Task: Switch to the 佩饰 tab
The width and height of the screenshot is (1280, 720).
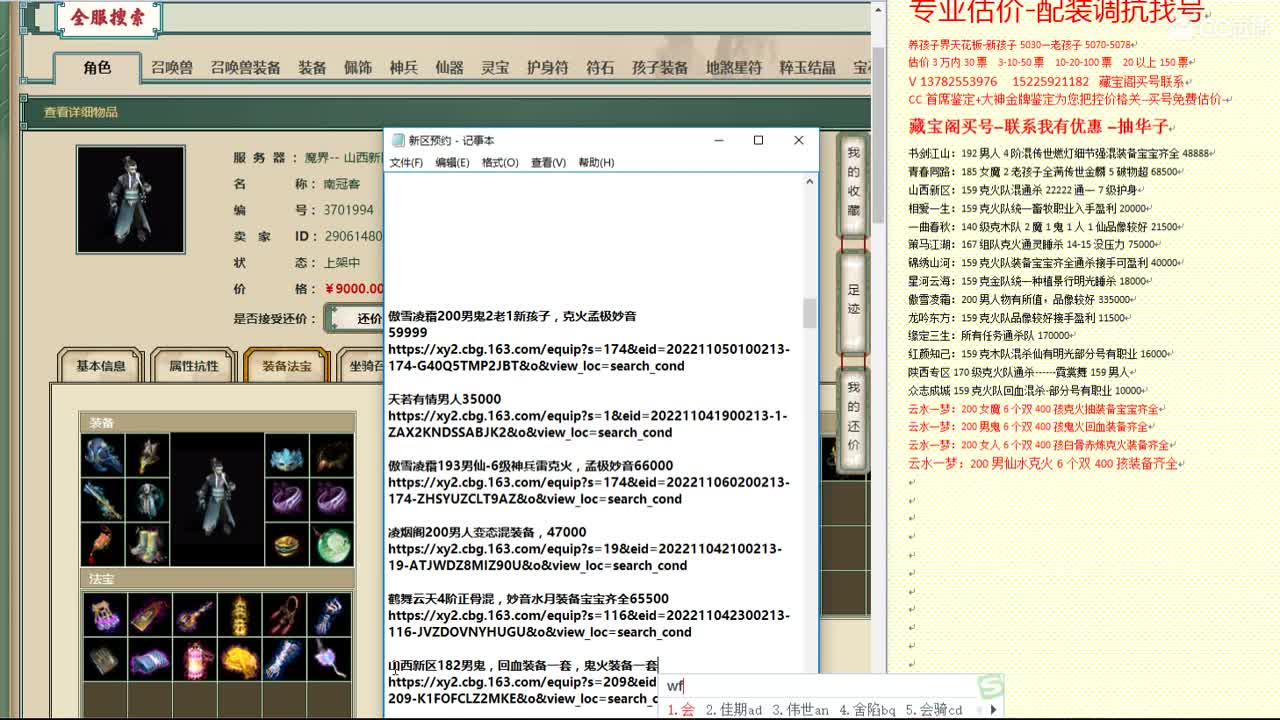Action: coord(358,67)
